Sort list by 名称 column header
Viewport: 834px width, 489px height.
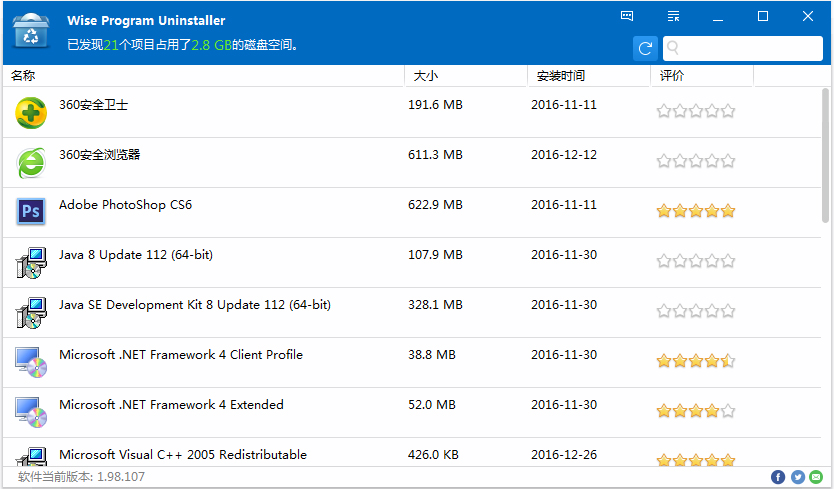(x=204, y=76)
